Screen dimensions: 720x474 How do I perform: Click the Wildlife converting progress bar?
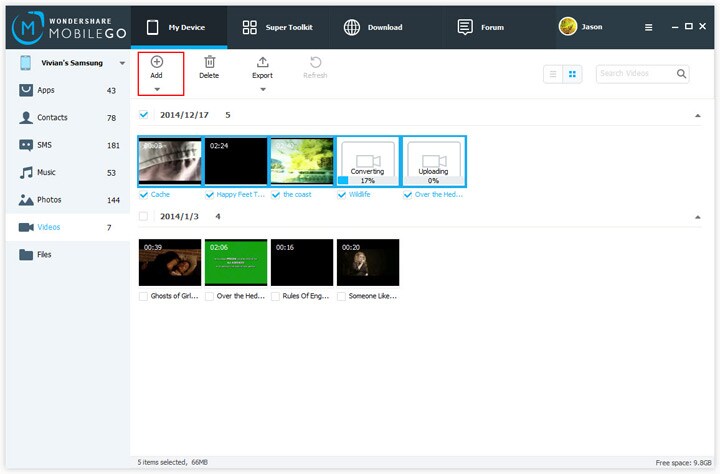point(368,181)
